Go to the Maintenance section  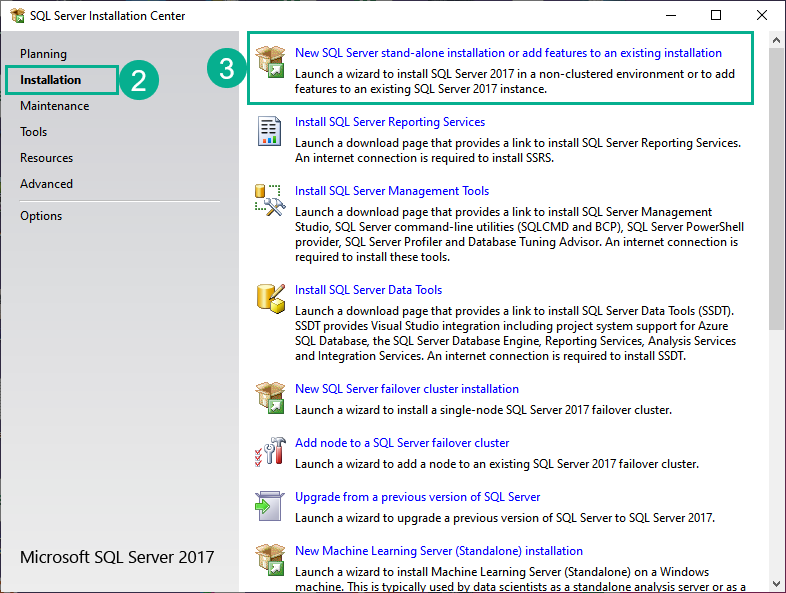55,106
